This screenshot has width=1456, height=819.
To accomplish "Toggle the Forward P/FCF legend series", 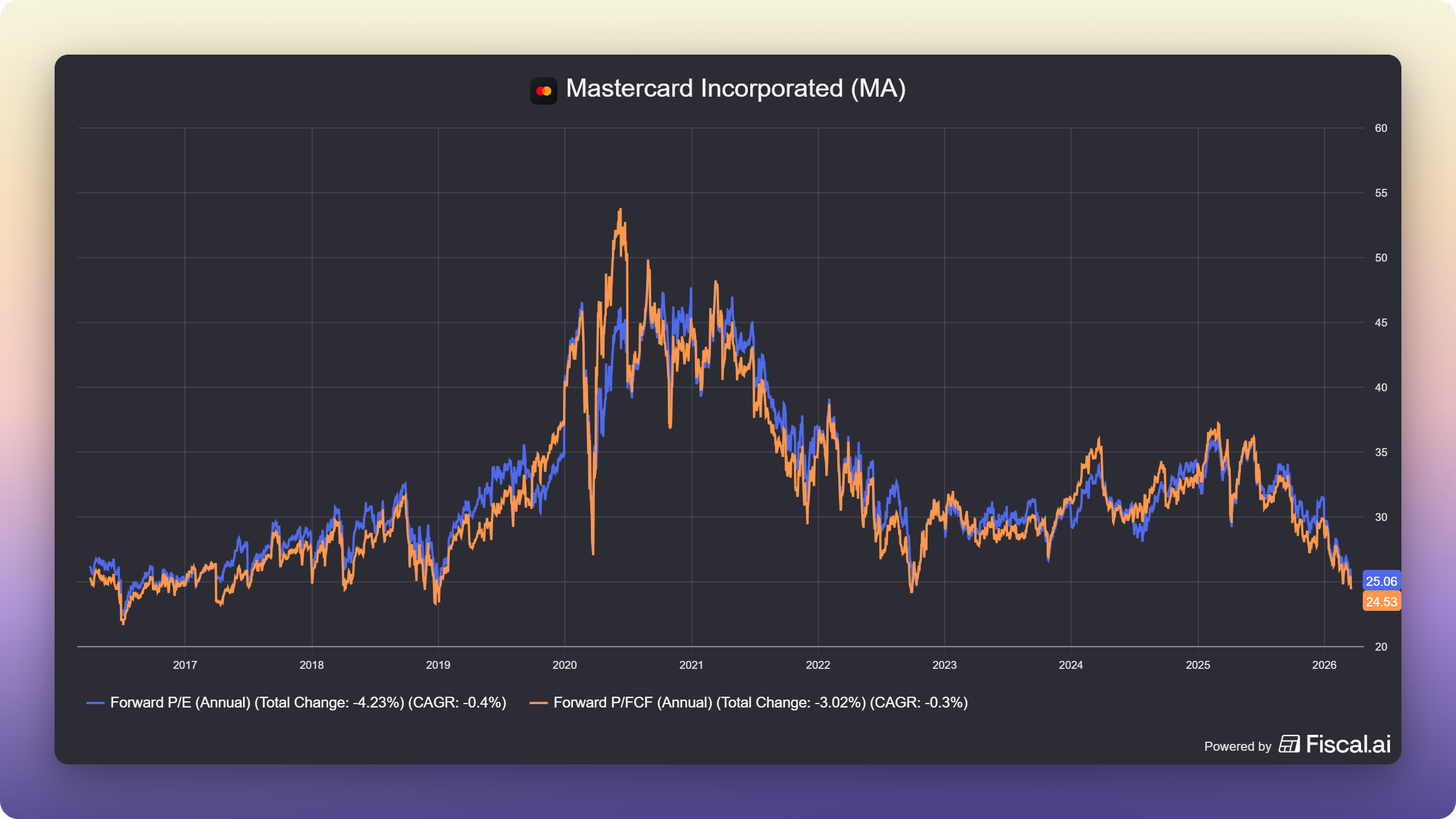I will point(760,702).
